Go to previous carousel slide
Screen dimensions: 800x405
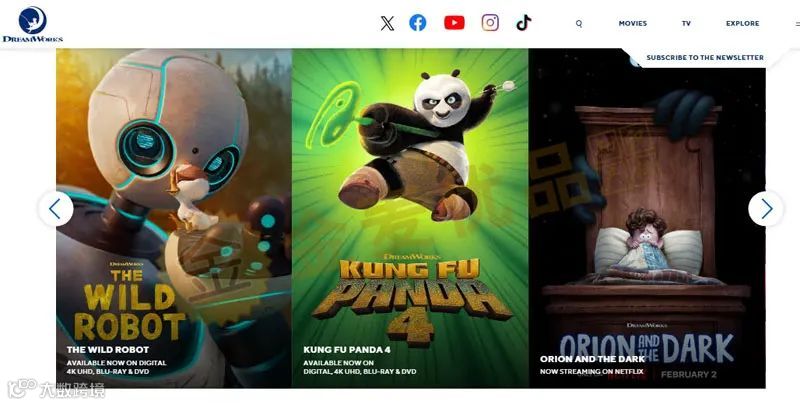click(56, 209)
